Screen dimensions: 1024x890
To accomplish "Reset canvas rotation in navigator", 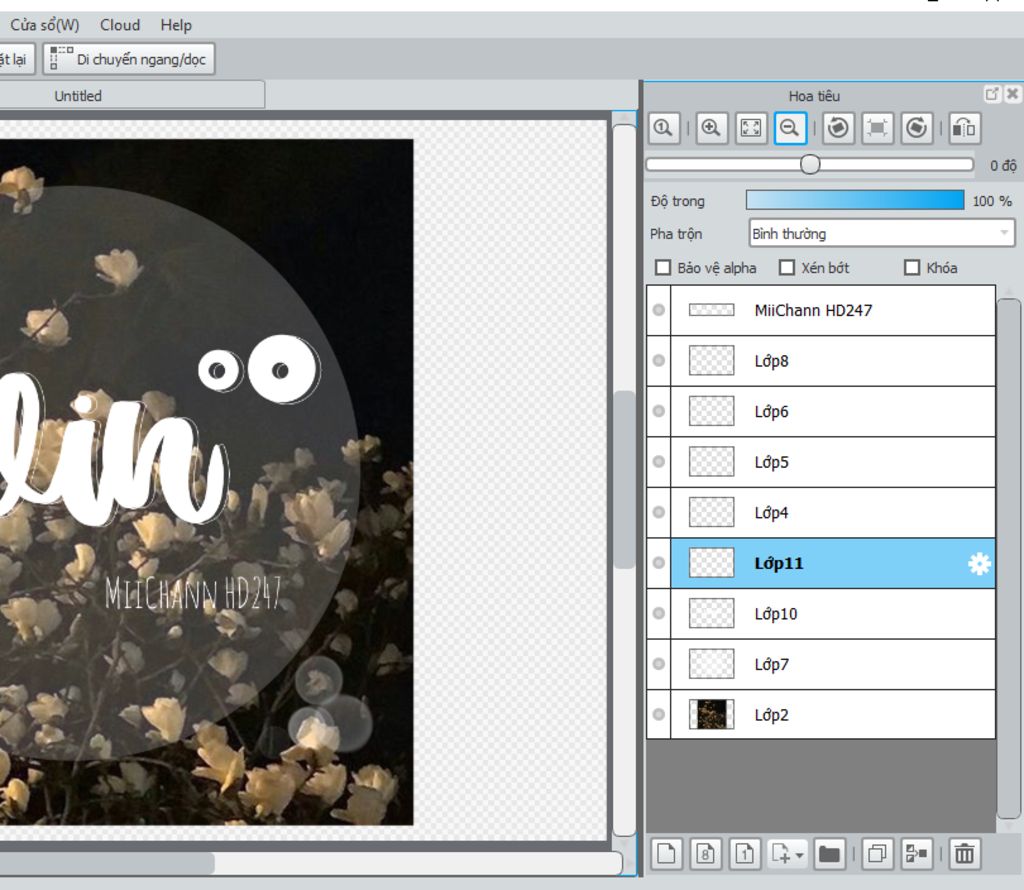I will pos(877,127).
